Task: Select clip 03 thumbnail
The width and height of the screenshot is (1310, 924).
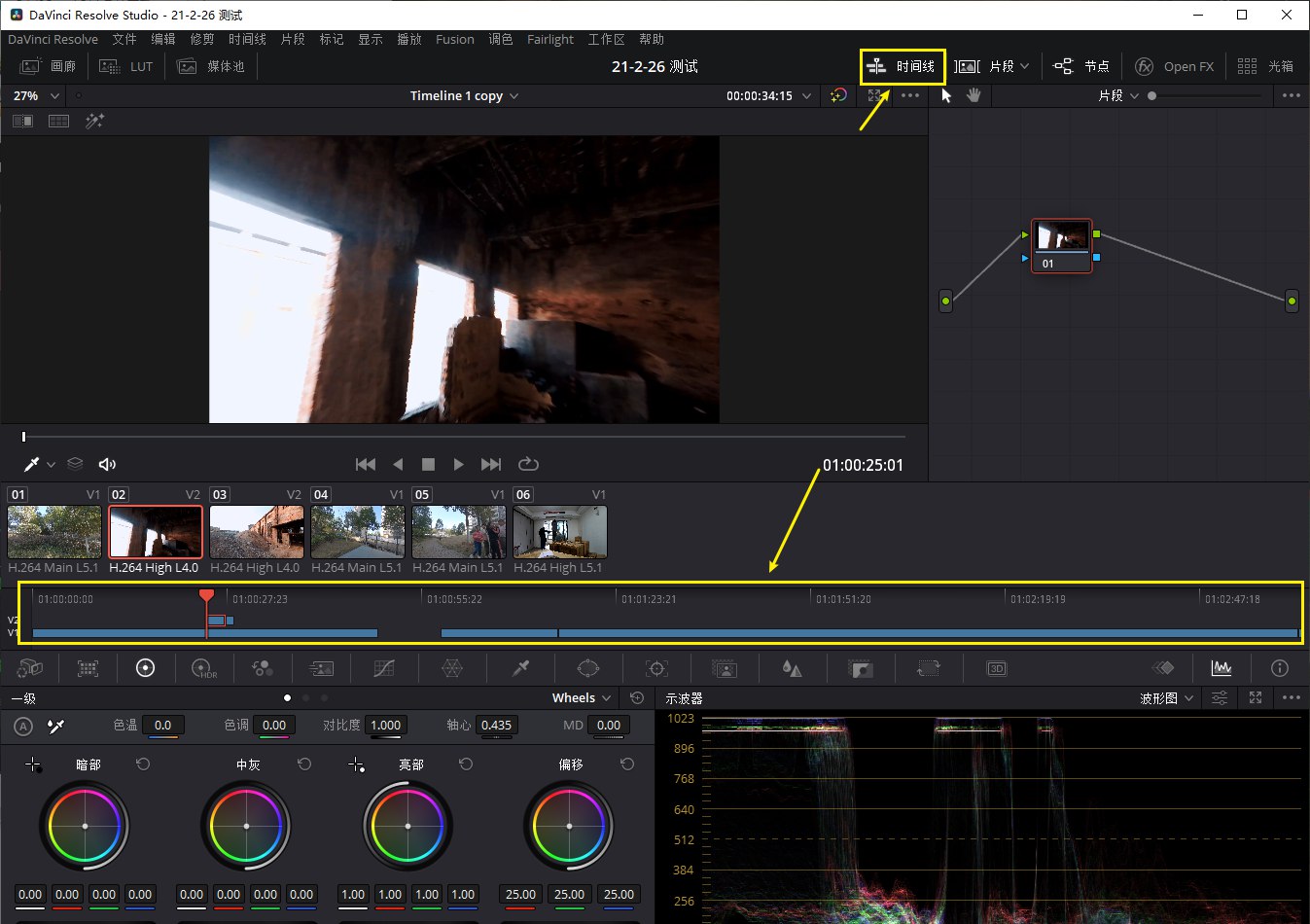Action: coord(257,532)
